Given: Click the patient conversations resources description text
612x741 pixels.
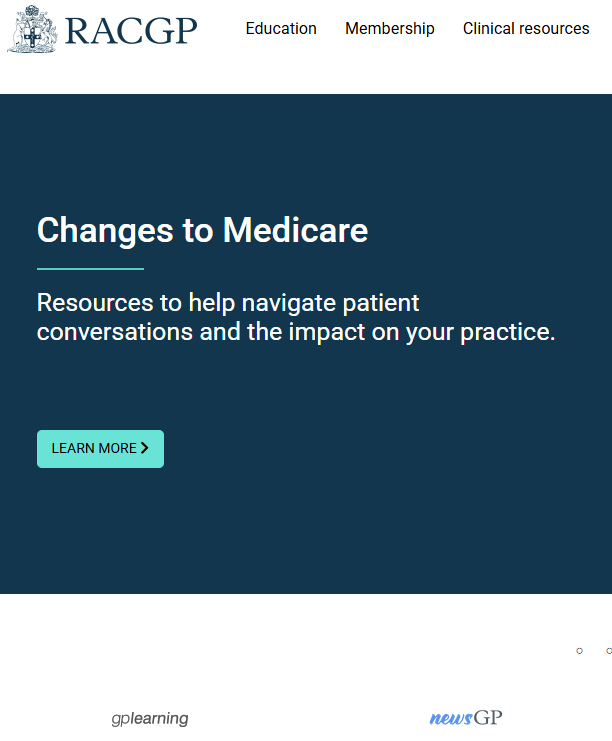Looking at the screenshot, I should (x=295, y=317).
